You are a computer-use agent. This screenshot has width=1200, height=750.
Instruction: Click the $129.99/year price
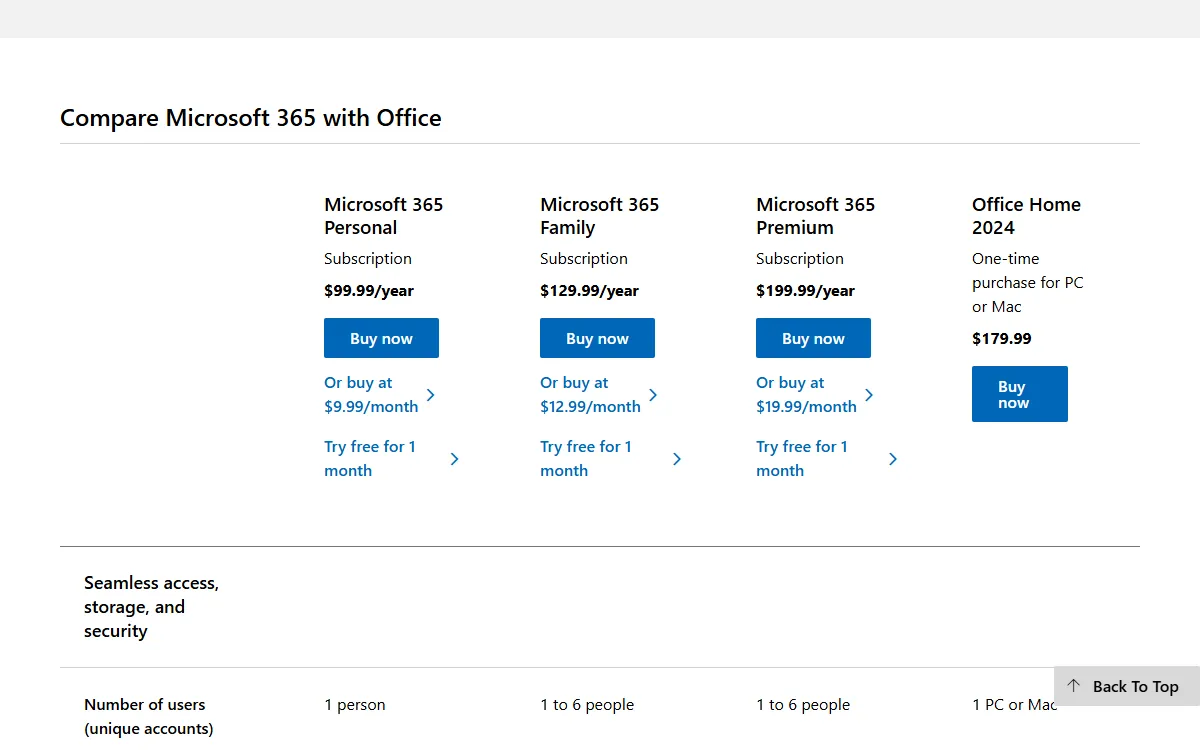[590, 291]
